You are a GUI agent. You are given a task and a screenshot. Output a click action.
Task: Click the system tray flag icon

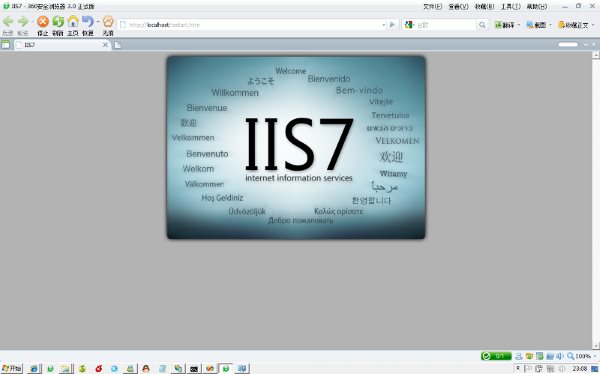tap(528, 368)
